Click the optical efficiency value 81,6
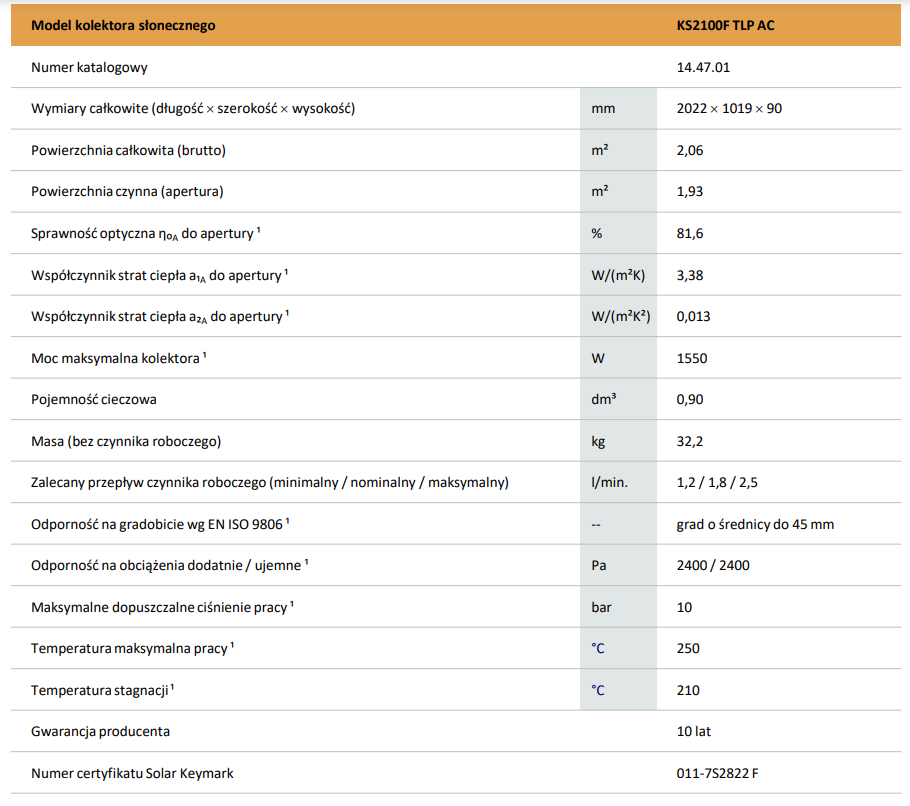Screen dimensions: 910x806 pos(691,233)
